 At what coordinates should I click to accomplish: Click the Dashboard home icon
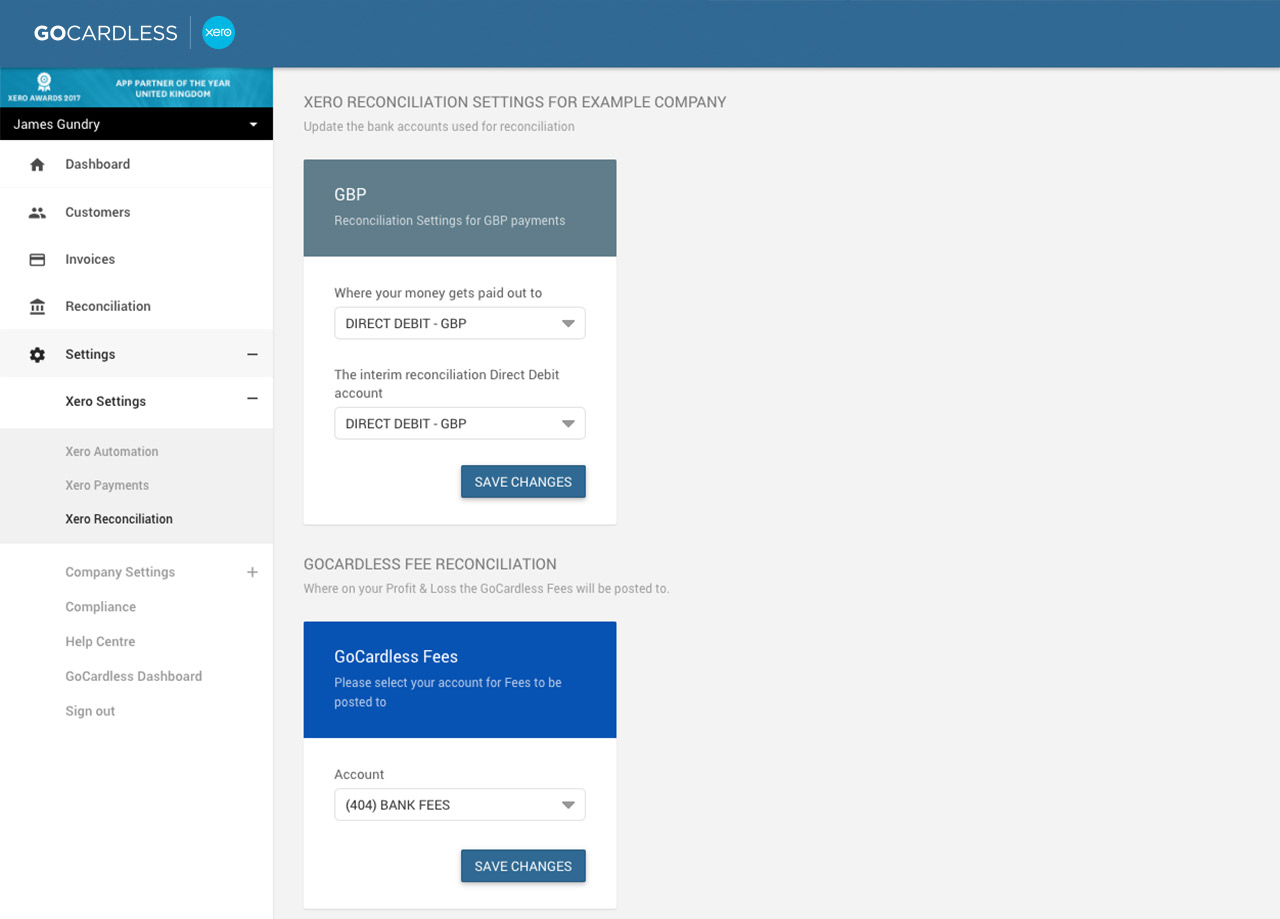pos(37,165)
